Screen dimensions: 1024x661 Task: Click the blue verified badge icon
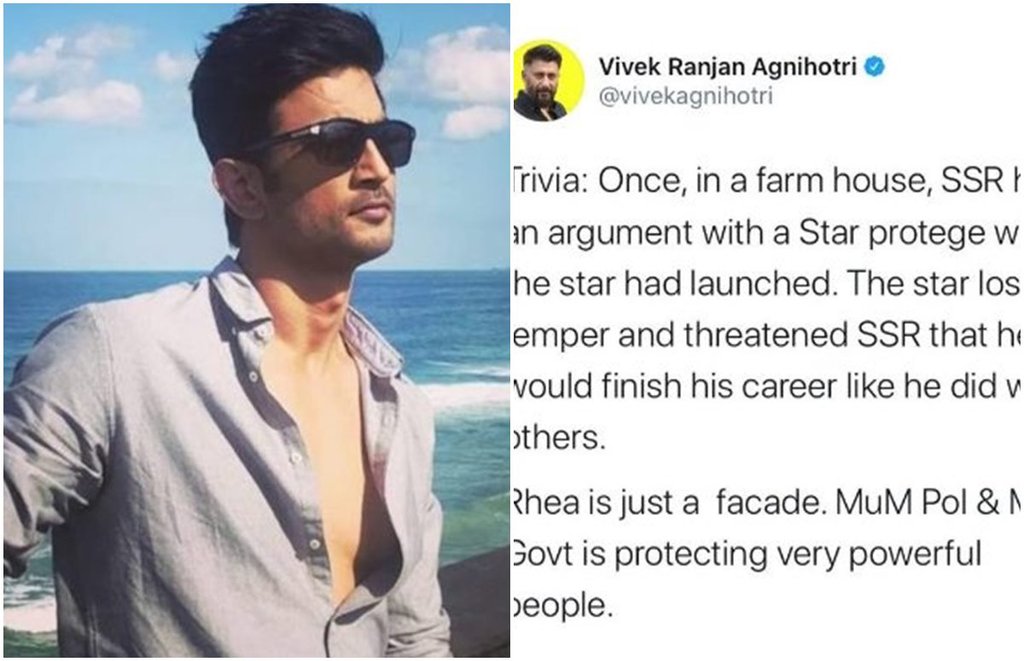(x=874, y=67)
